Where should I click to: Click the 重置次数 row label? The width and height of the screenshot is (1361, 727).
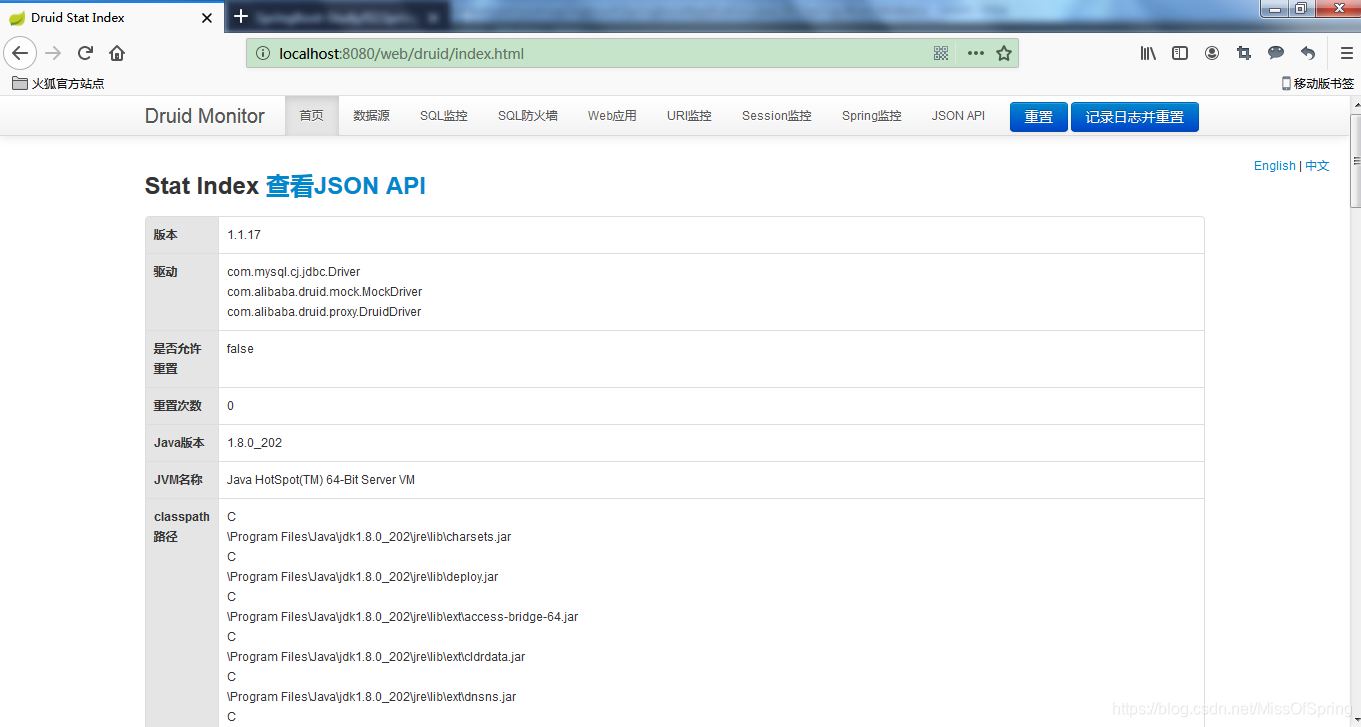178,406
